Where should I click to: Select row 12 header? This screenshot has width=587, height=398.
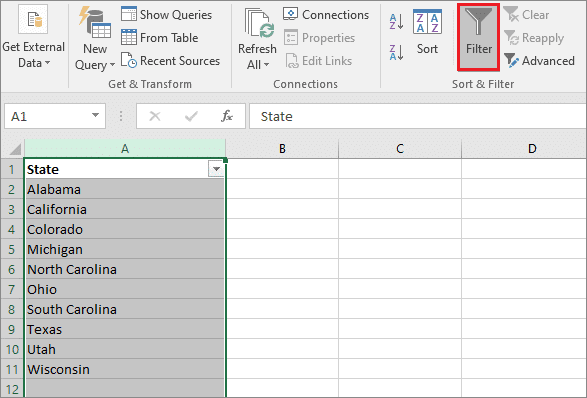tap(12, 389)
